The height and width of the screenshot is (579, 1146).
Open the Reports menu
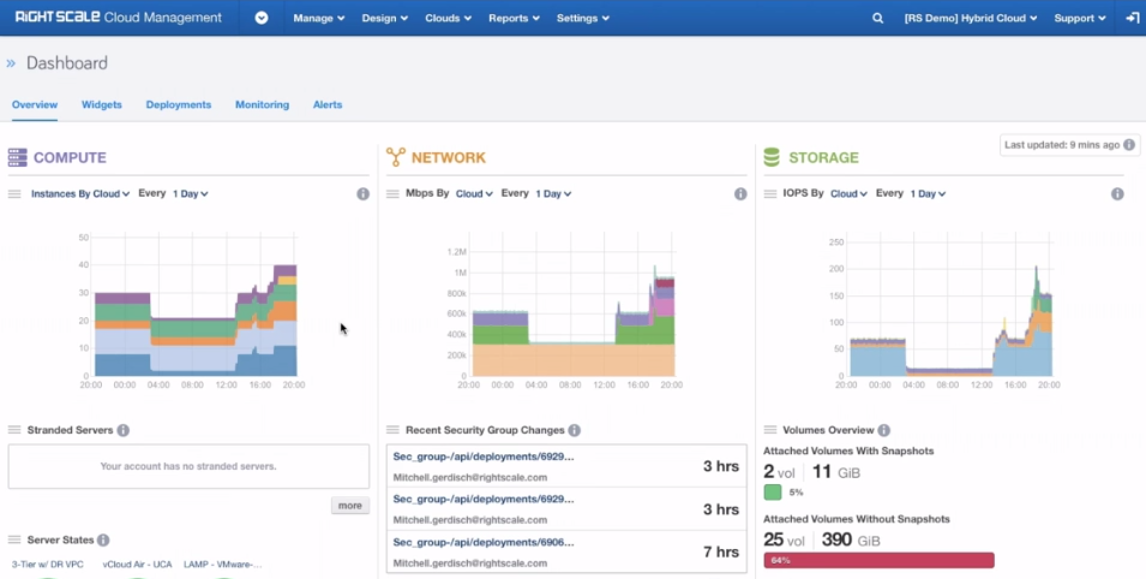click(514, 18)
